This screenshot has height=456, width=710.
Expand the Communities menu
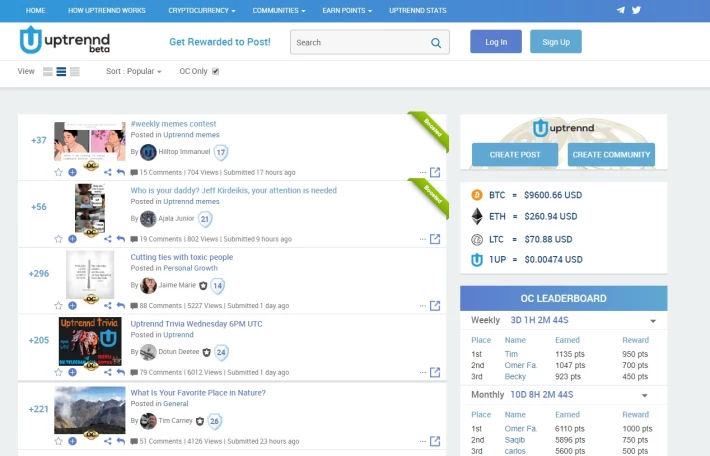[279, 10]
